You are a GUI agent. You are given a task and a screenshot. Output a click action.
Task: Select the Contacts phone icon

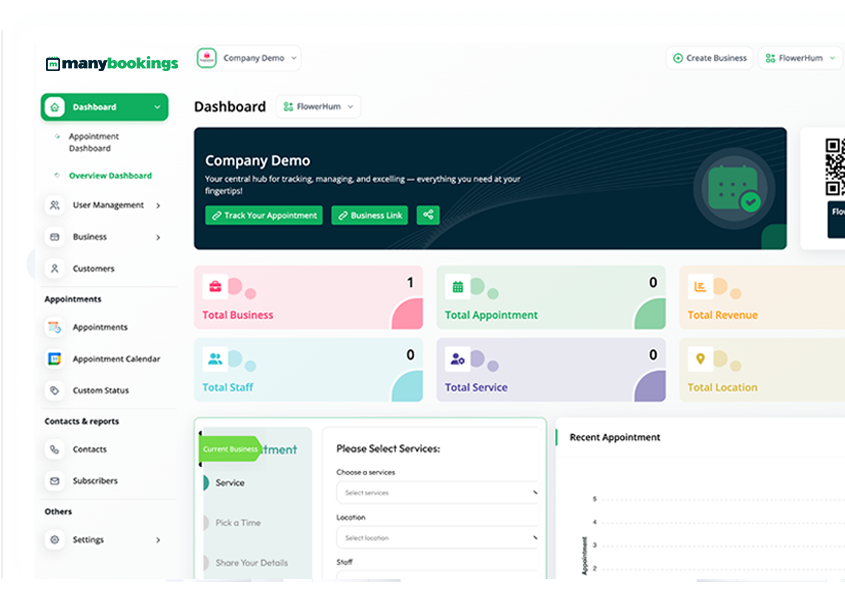54,450
